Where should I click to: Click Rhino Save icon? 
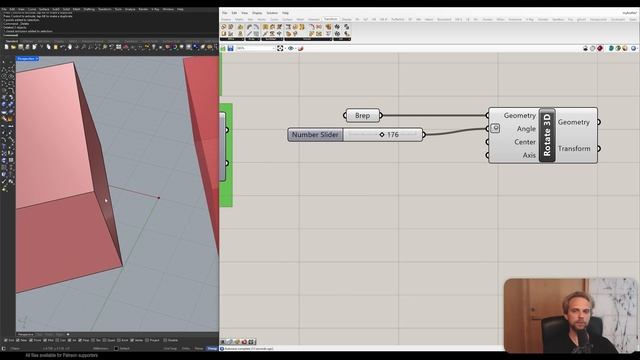click(x=20, y=47)
